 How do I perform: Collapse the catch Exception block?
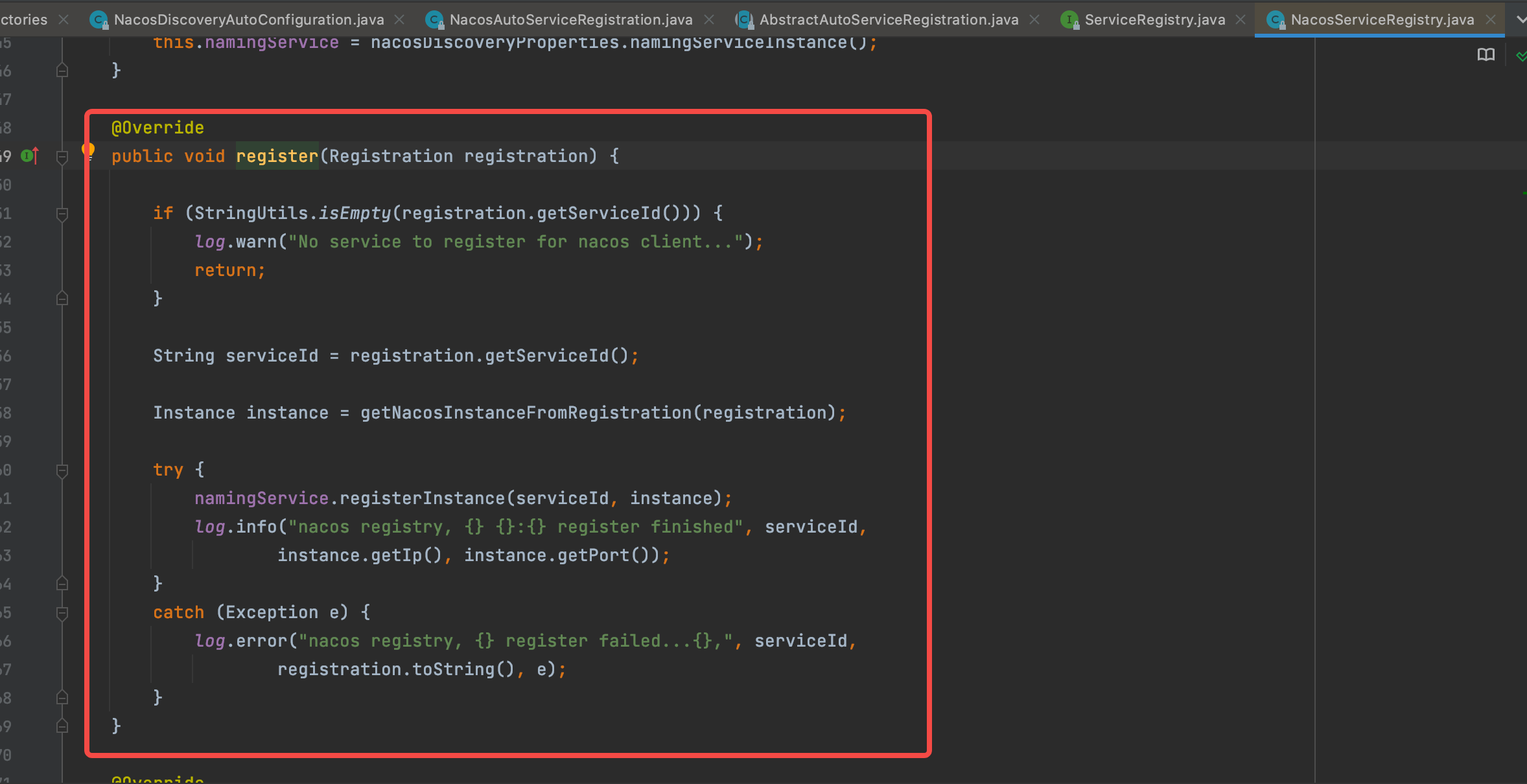coord(62,613)
